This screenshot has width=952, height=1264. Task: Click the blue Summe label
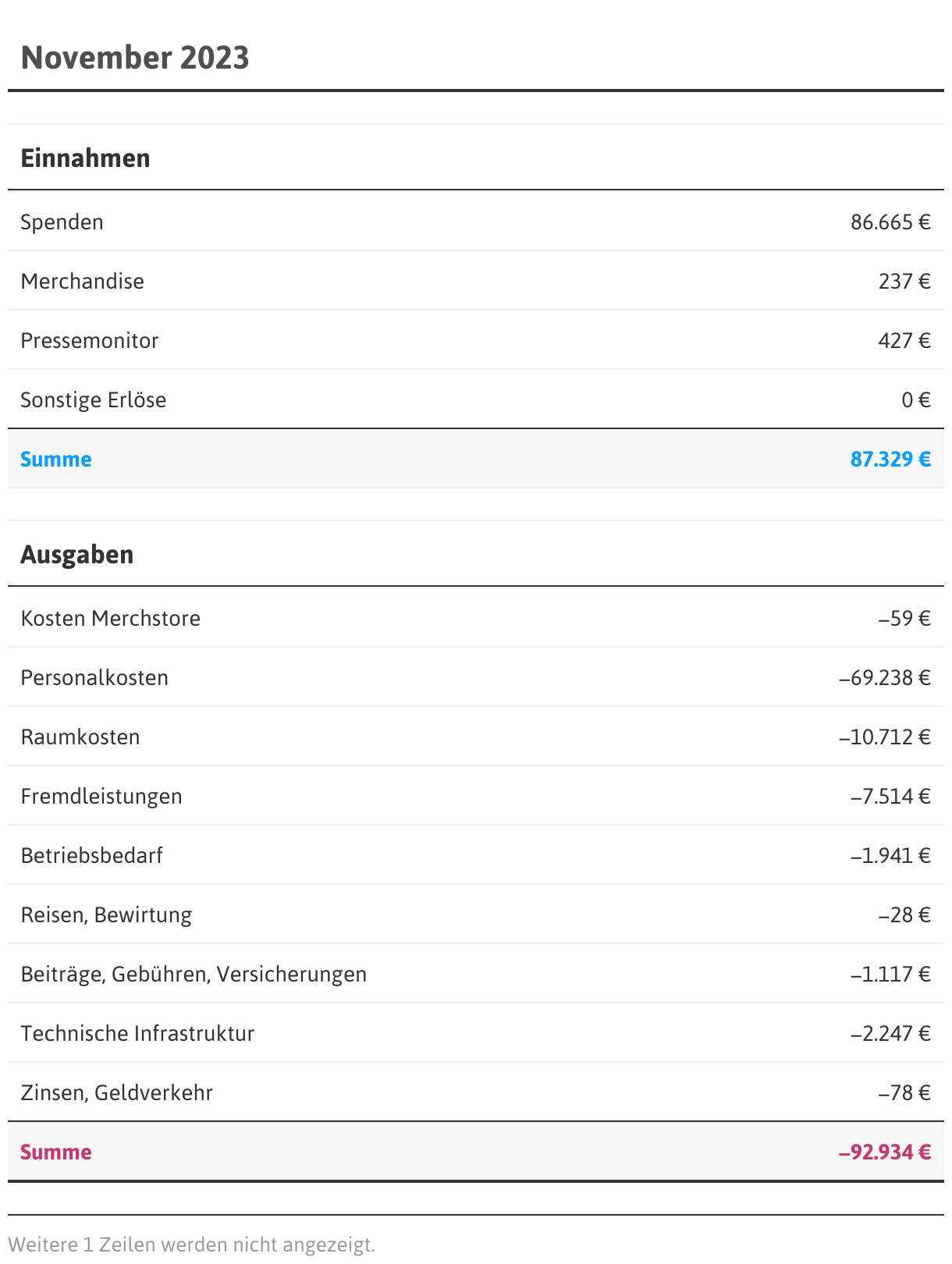[x=55, y=460]
